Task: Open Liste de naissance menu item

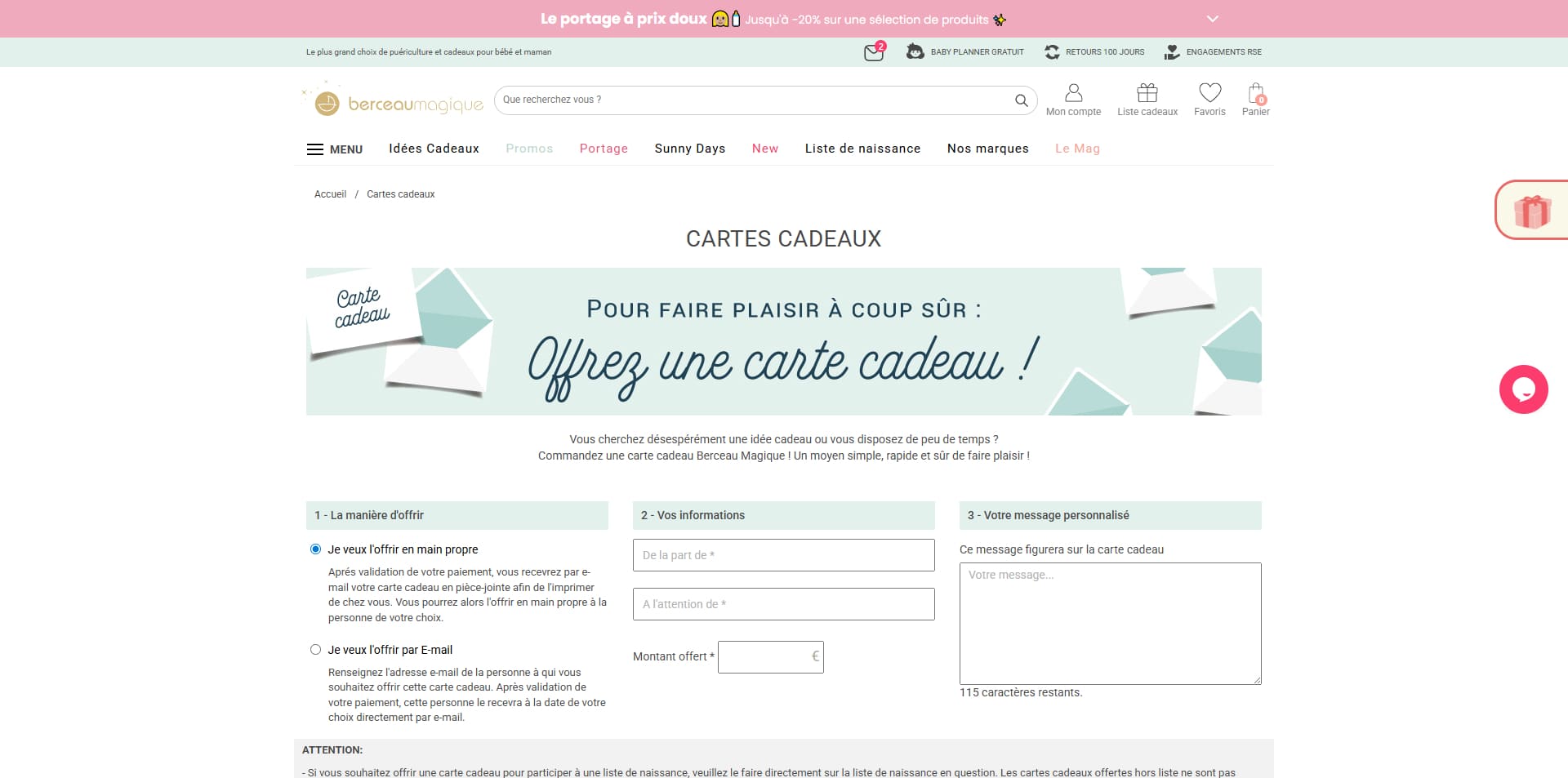Action: [862, 149]
